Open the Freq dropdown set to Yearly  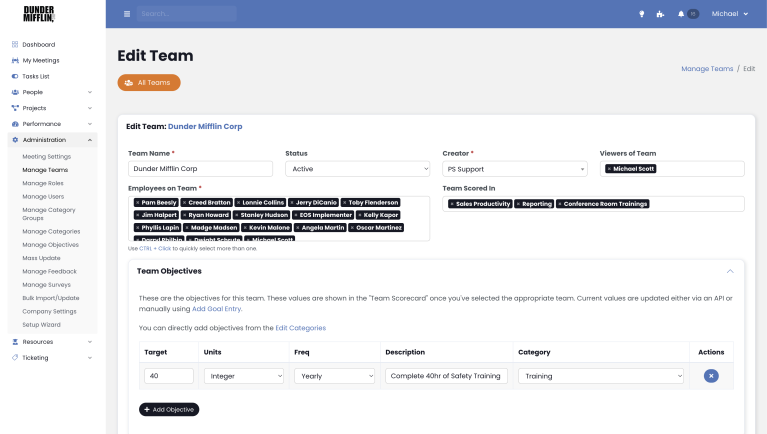[335, 376]
